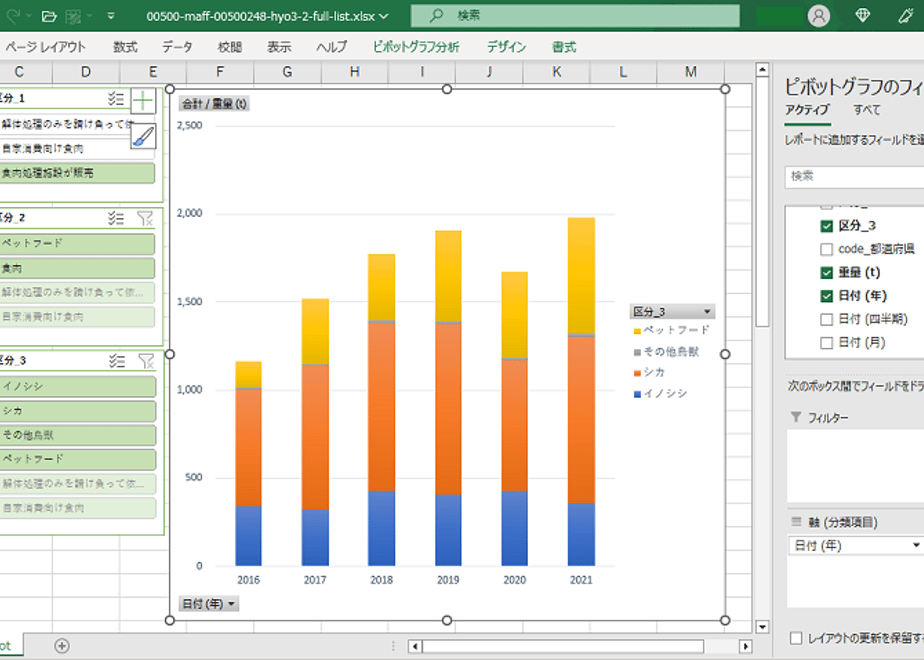Select ペットフード in the 区分_3 slicer
Viewport: 924px width, 660px height.
coord(78,459)
